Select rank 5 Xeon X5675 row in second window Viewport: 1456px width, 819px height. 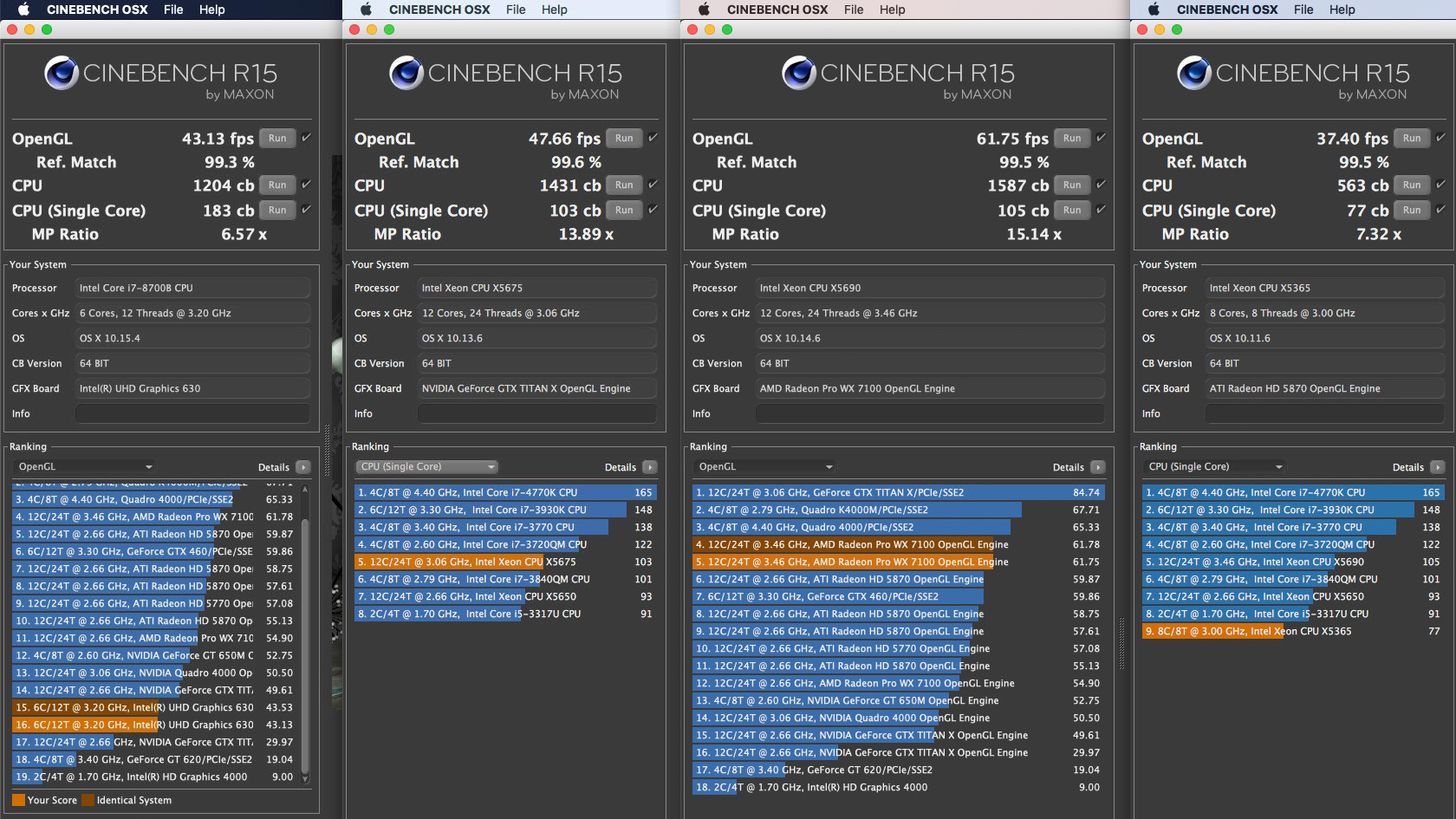click(x=505, y=562)
